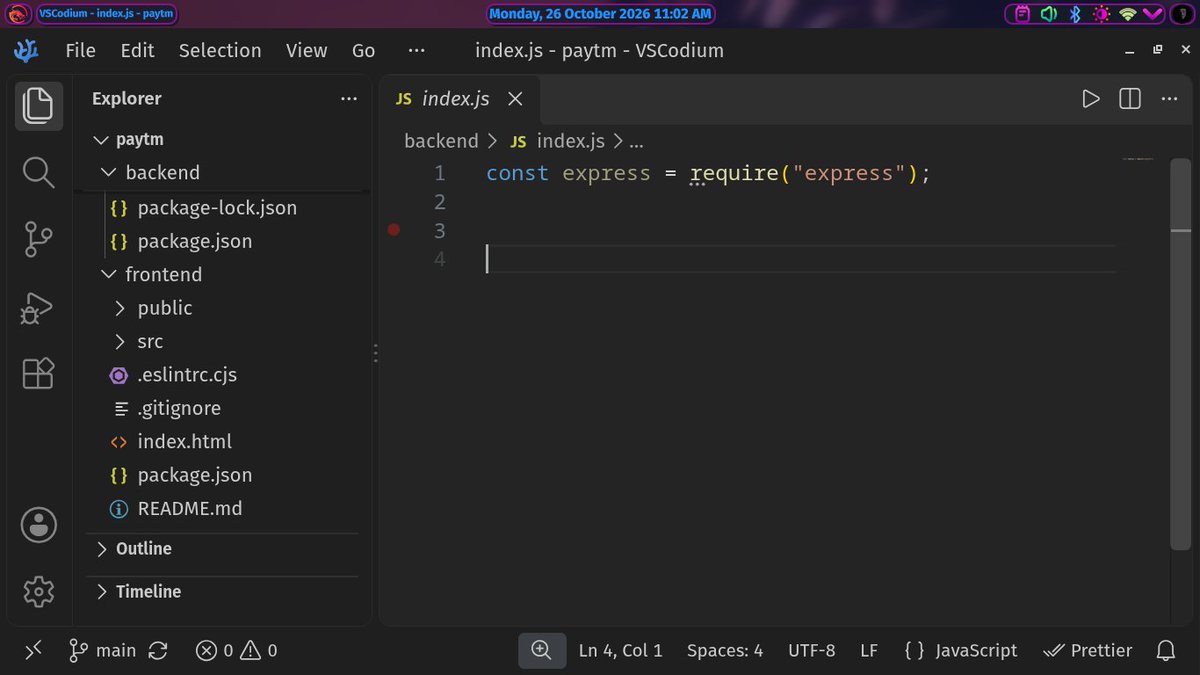
Task: Open editor More Actions ellipsis
Action: pyautogui.click(x=1169, y=98)
